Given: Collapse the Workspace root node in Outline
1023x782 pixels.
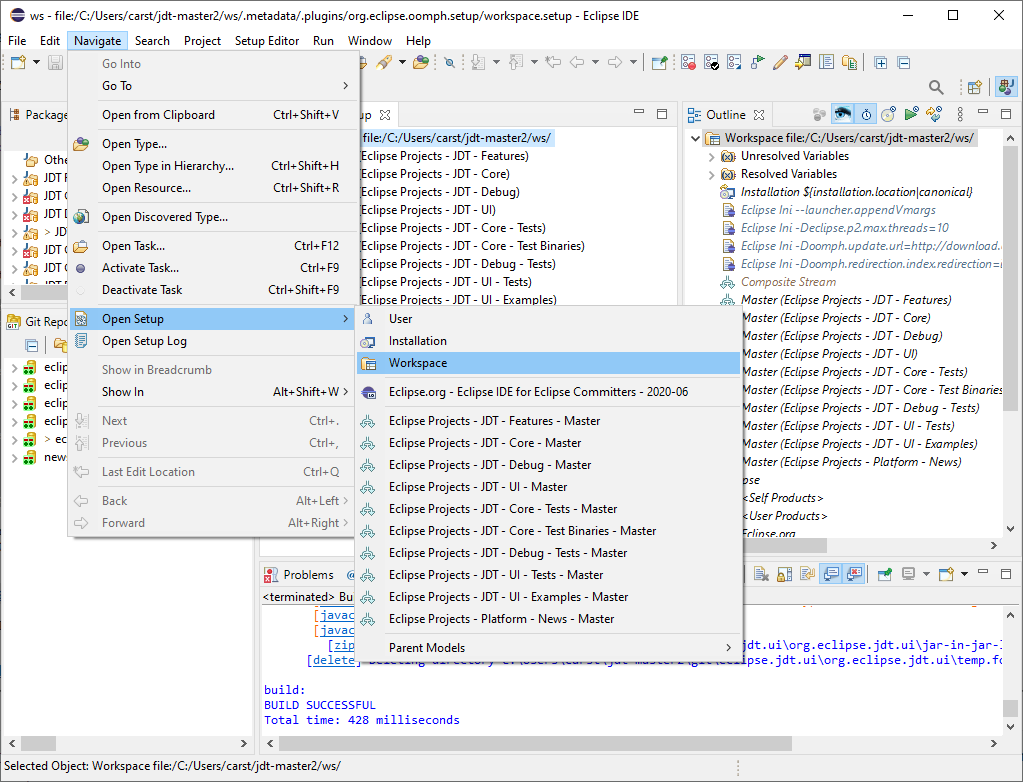Looking at the screenshot, I should (x=695, y=138).
